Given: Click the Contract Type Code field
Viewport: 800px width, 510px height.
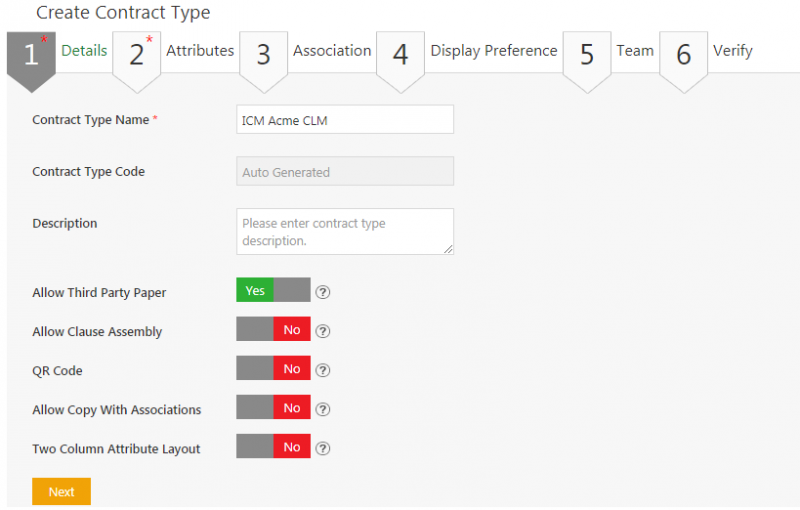Looking at the screenshot, I should click(x=344, y=172).
